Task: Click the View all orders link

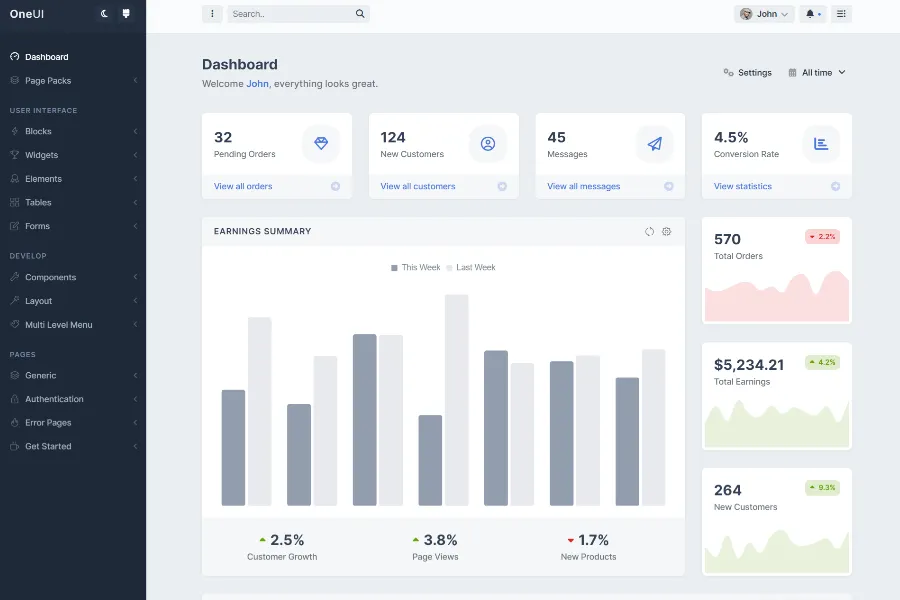Action: click(x=243, y=186)
